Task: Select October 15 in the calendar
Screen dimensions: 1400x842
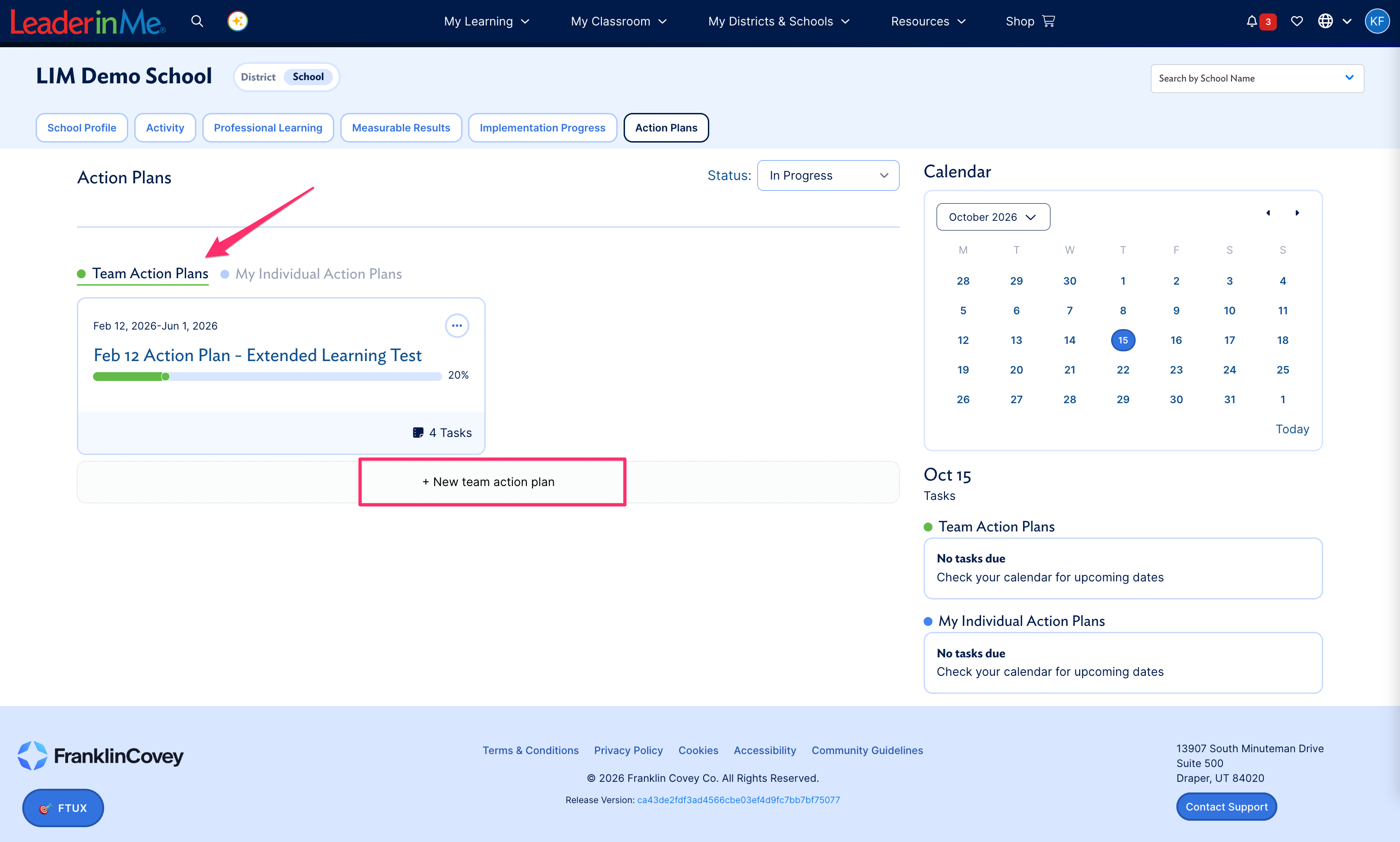Action: (x=1123, y=340)
